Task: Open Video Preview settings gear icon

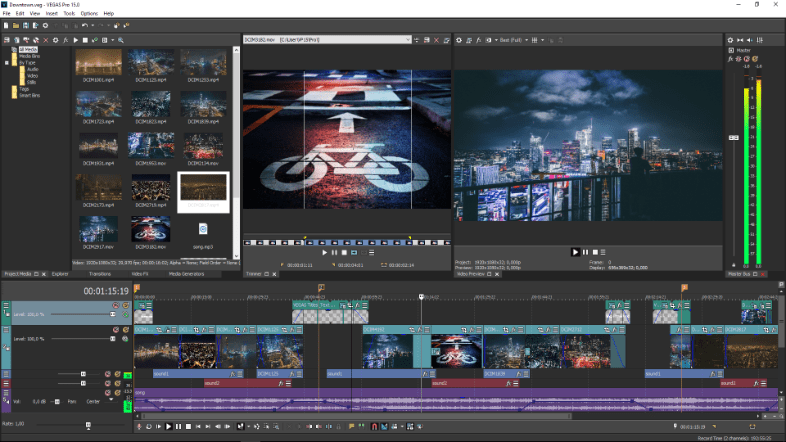Action: tap(459, 40)
